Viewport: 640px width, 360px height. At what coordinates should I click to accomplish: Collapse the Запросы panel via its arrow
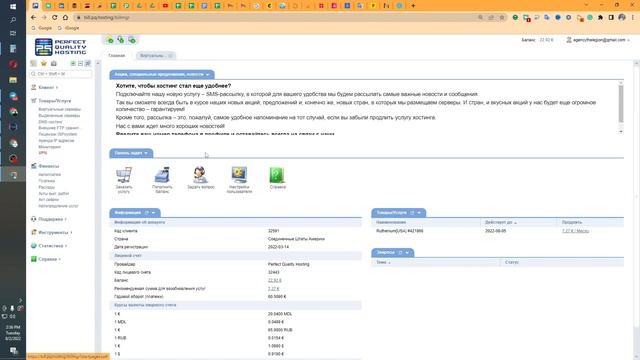coord(407,253)
